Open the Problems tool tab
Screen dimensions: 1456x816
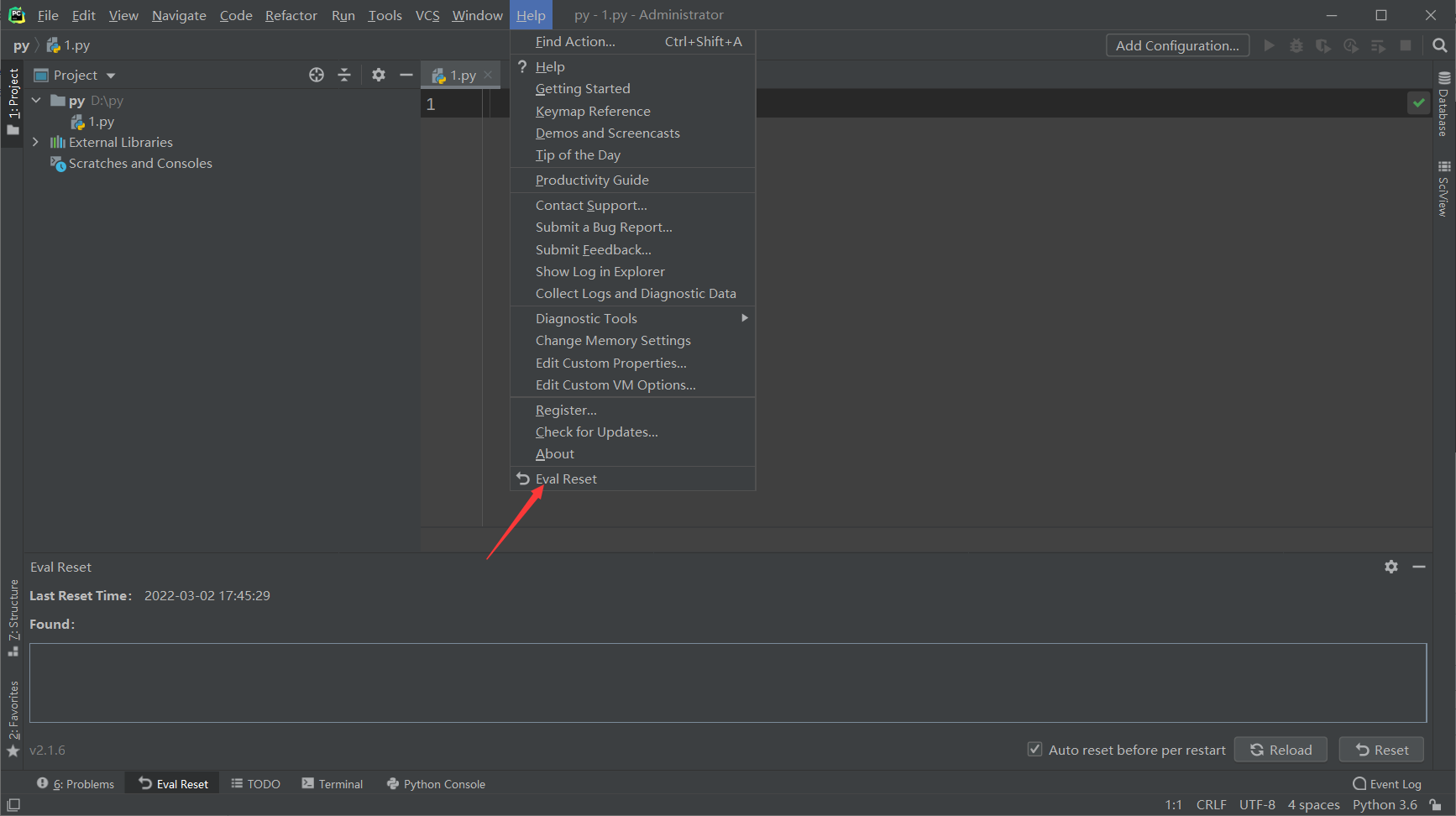coord(76,784)
